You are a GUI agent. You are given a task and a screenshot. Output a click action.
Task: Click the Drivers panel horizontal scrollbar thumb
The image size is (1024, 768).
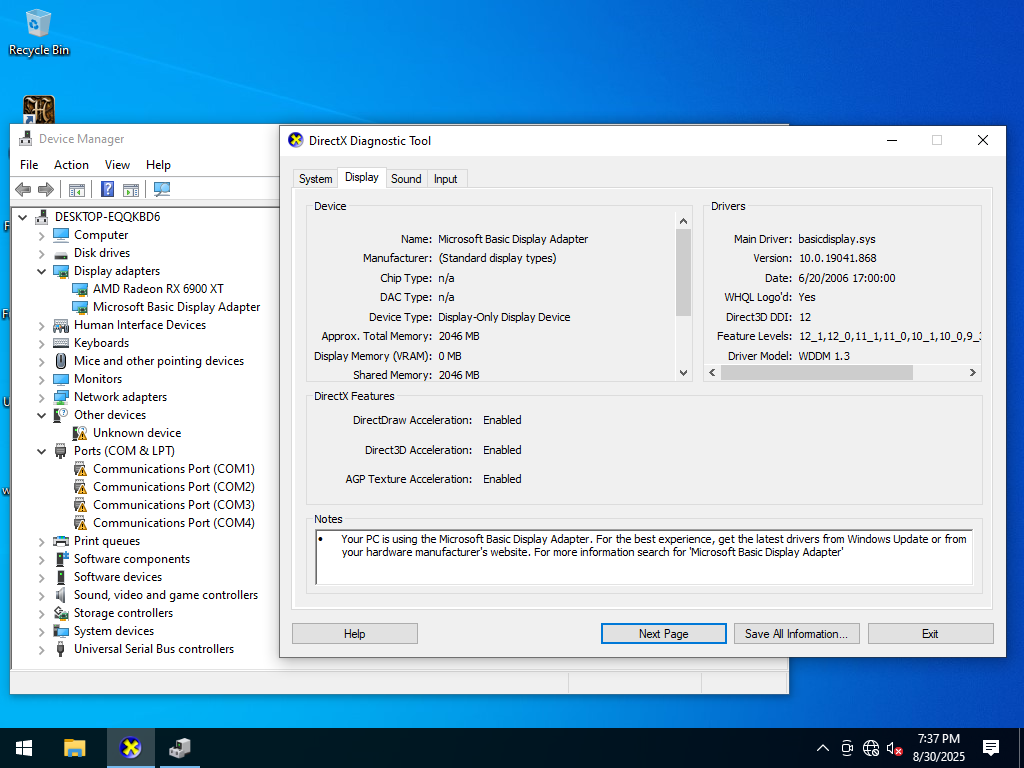[x=816, y=373]
